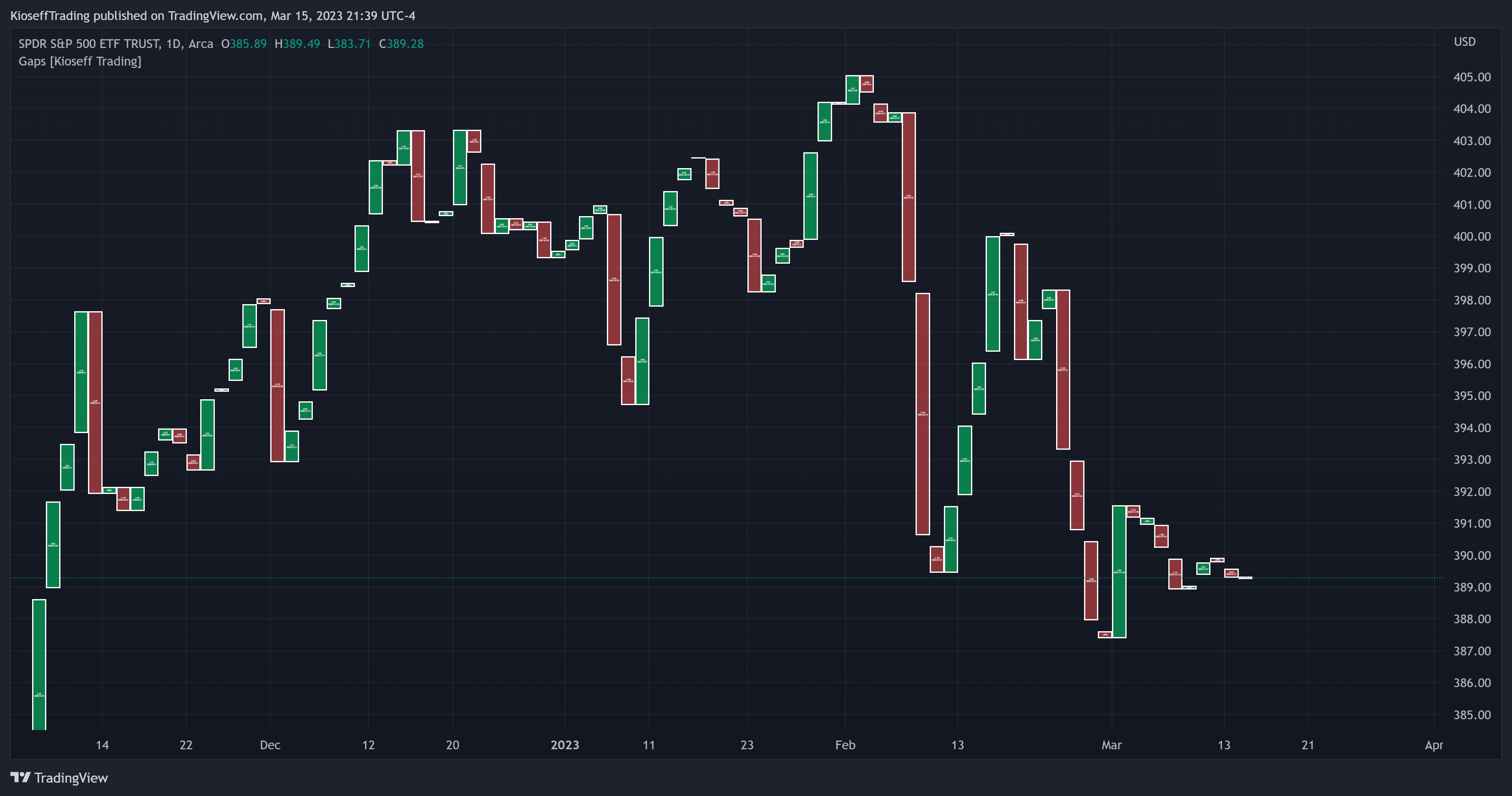Click the 388.00 price axis label
This screenshot has height=796, width=1512.
(x=1472, y=619)
